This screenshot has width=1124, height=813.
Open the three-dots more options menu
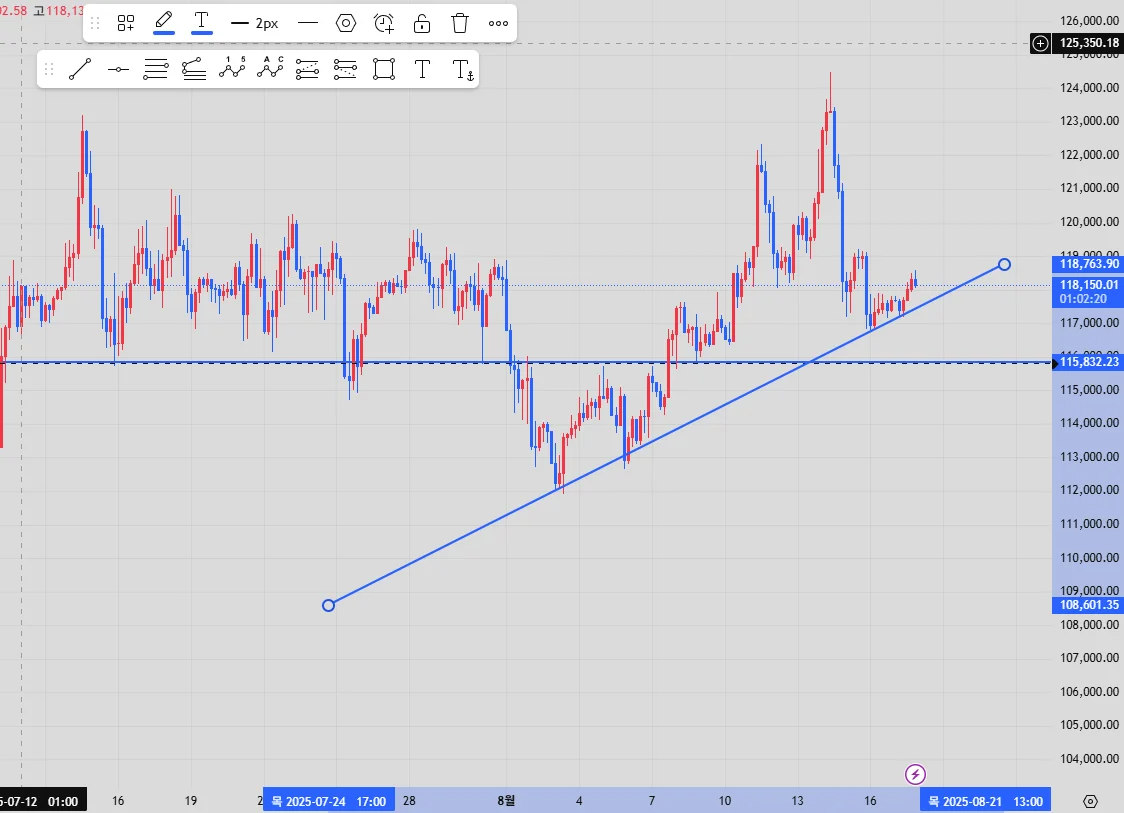click(x=498, y=23)
